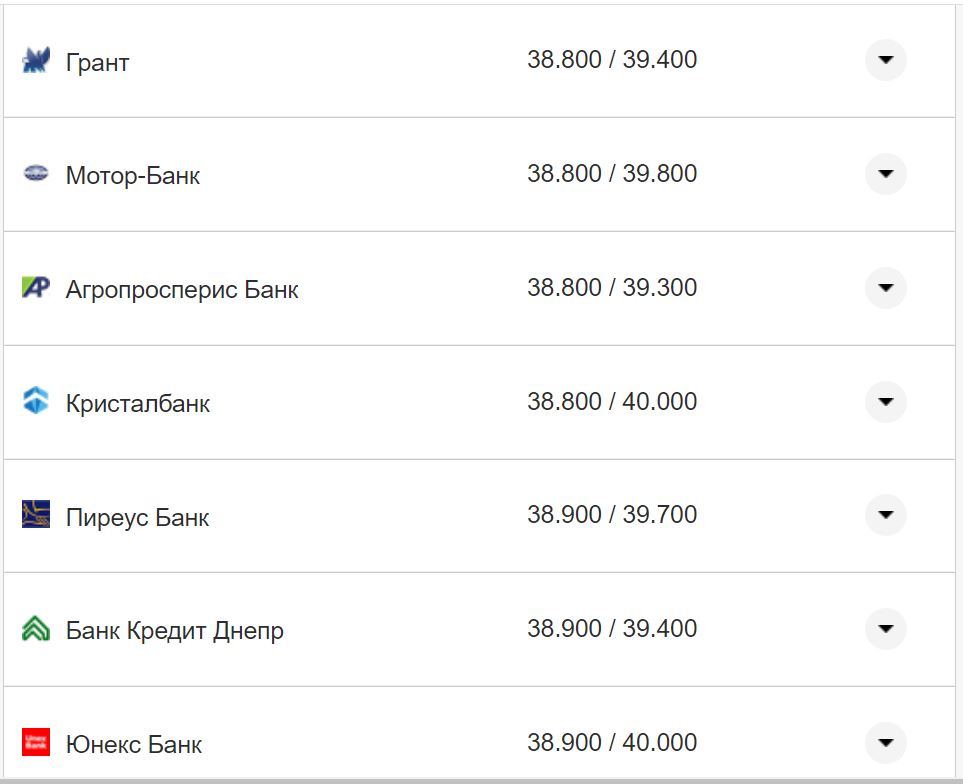The width and height of the screenshot is (963, 784).
Task: Open the Юнекс Банк dropdown arrow
Action: click(885, 743)
